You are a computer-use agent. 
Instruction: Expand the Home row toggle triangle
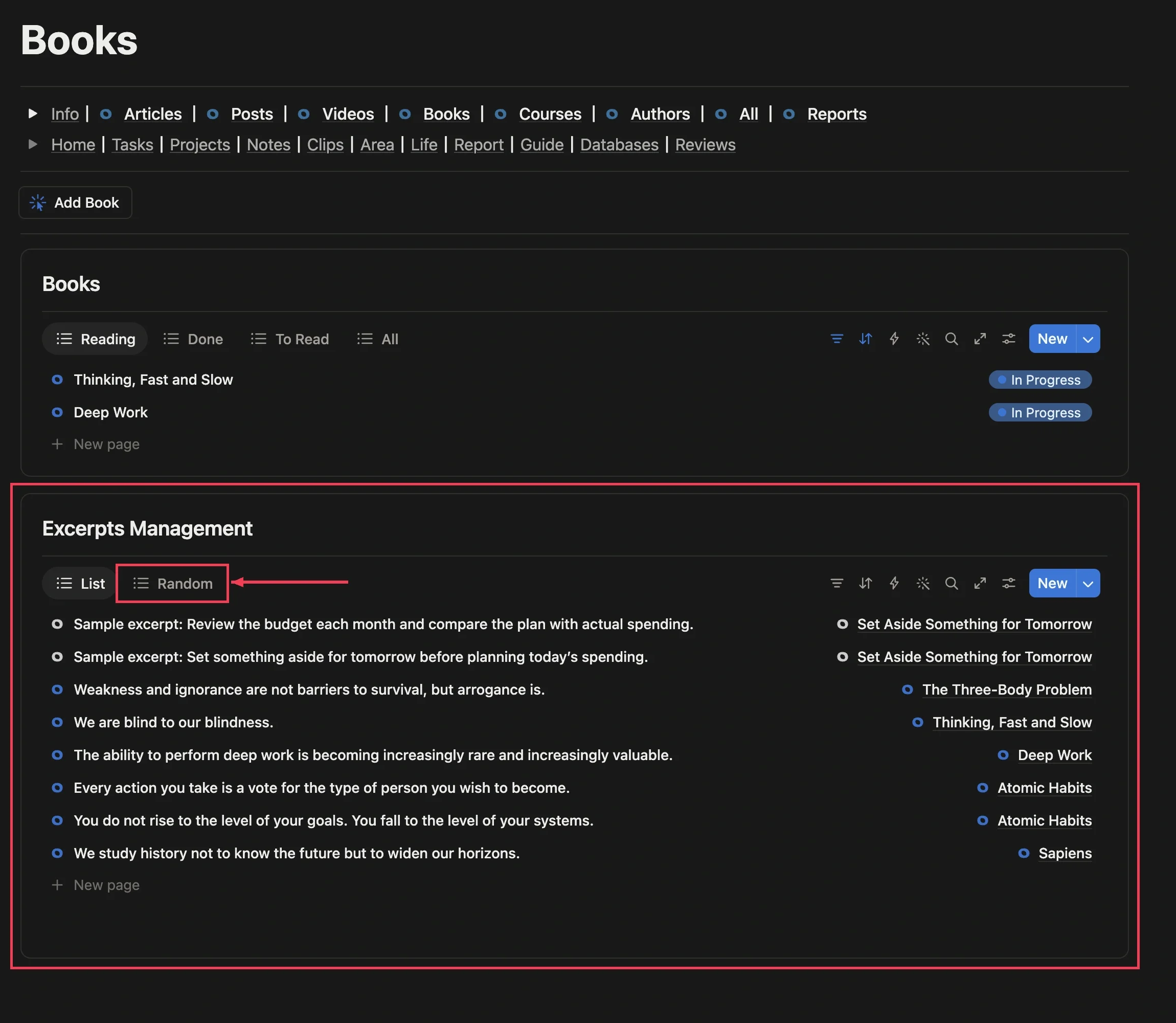pyautogui.click(x=33, y=144)
